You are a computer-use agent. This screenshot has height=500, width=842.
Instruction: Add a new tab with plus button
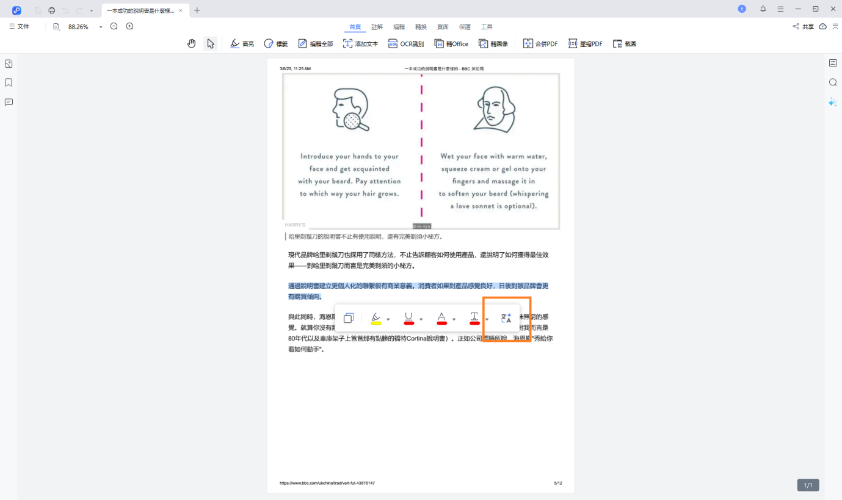197,10
